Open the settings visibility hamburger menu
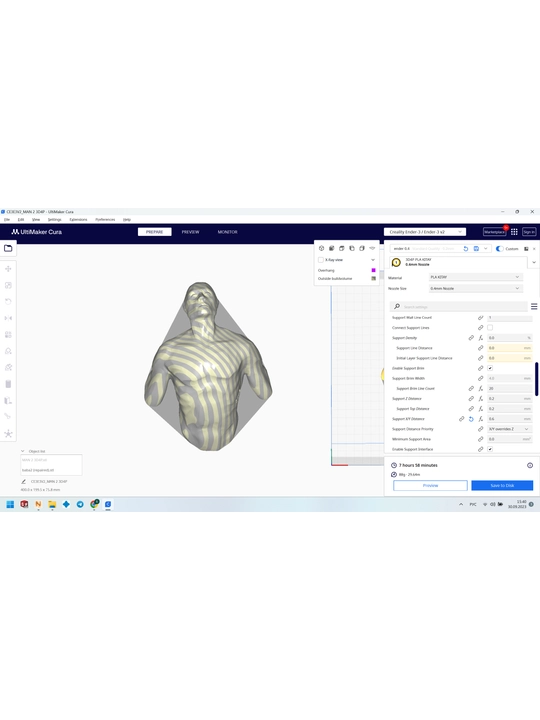Screen dimensions: 540x720 pos(534,306)
